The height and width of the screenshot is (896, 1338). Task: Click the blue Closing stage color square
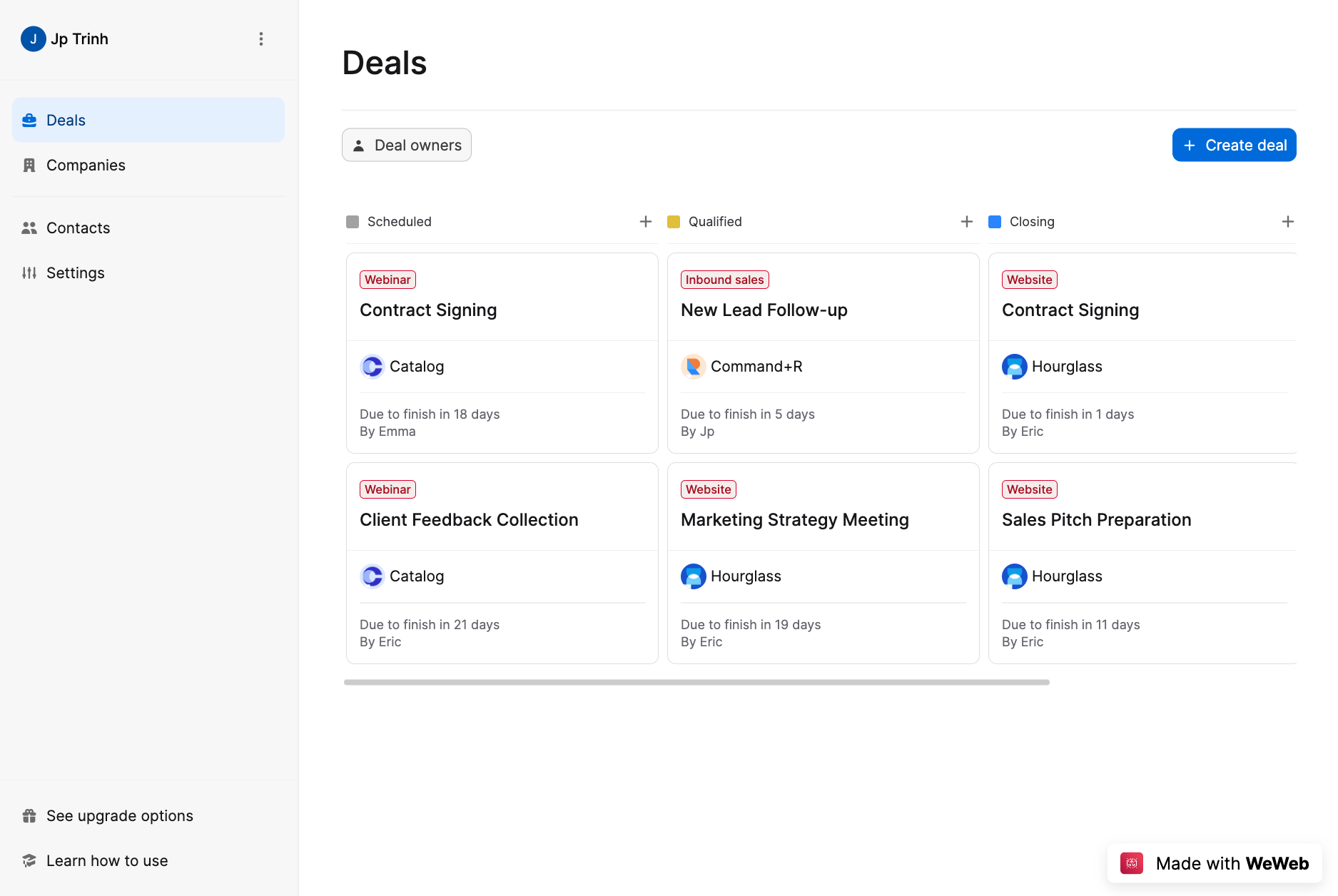click(x=995, y=222)
